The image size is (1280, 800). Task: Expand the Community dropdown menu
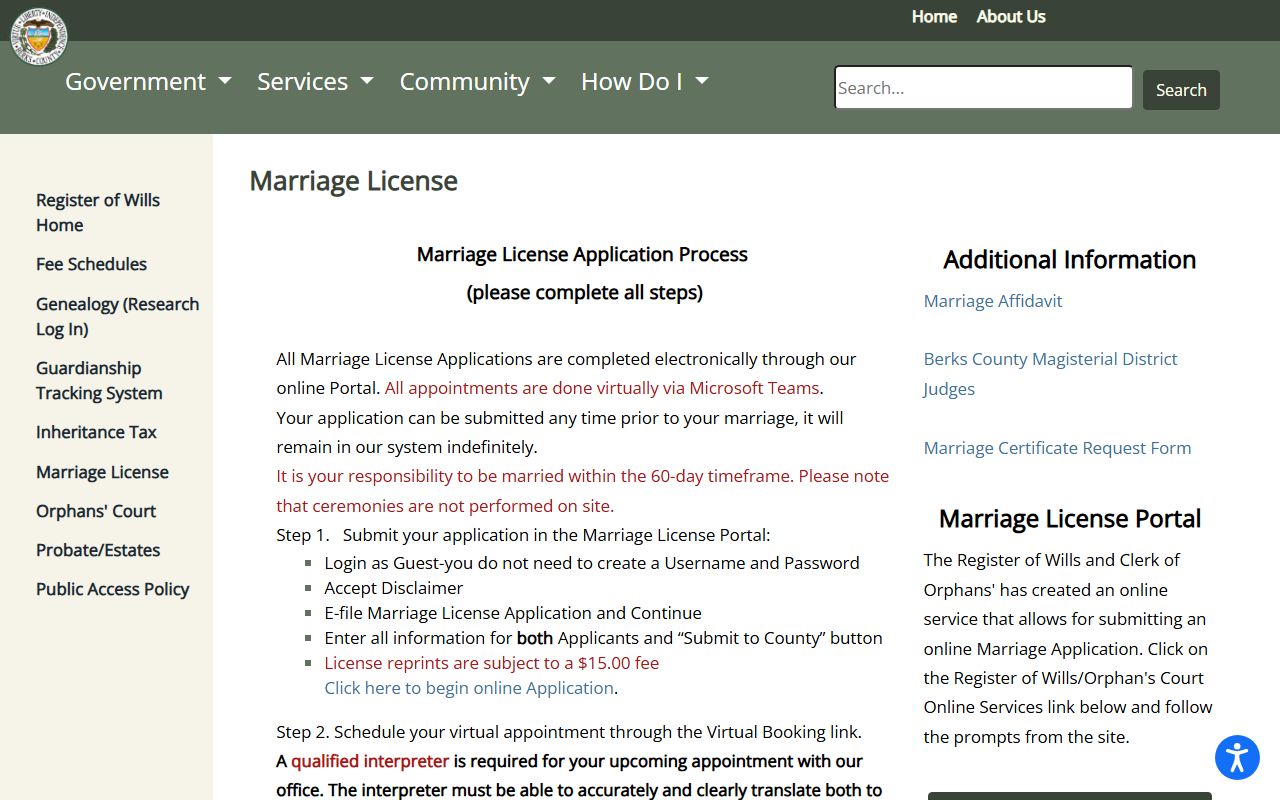tap(477, 81)
